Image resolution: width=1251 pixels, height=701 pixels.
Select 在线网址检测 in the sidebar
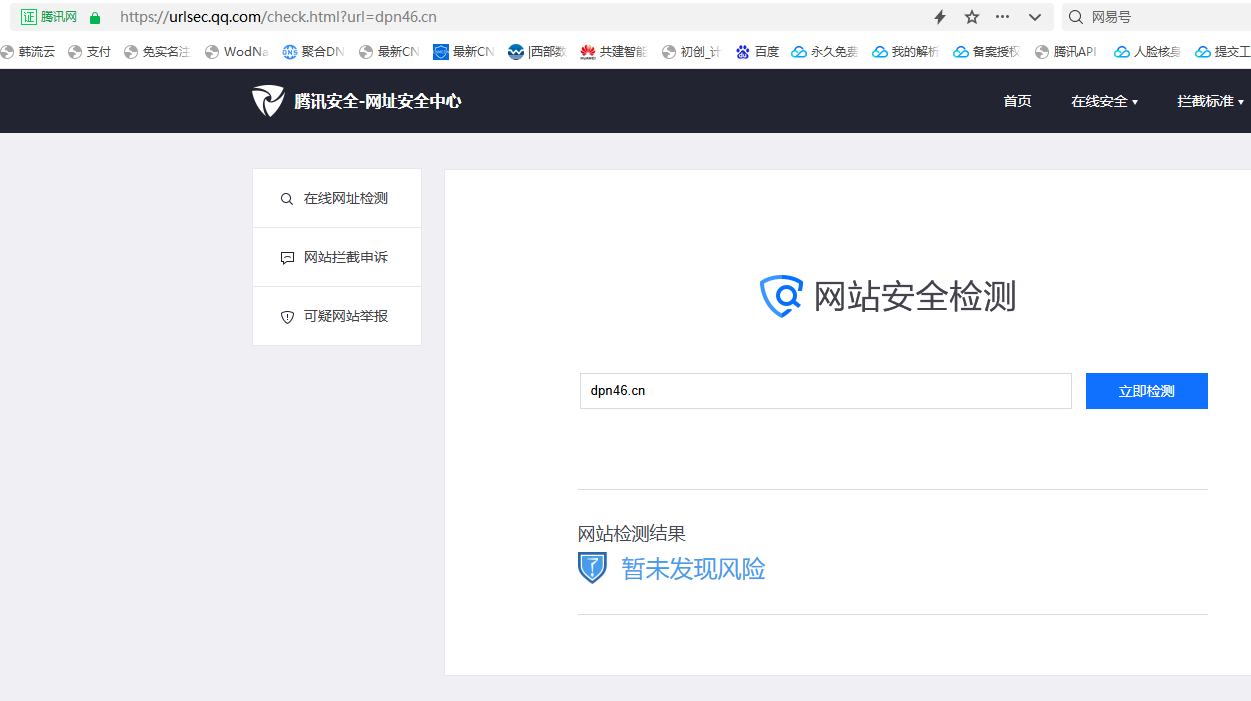(x=337, y=198)
